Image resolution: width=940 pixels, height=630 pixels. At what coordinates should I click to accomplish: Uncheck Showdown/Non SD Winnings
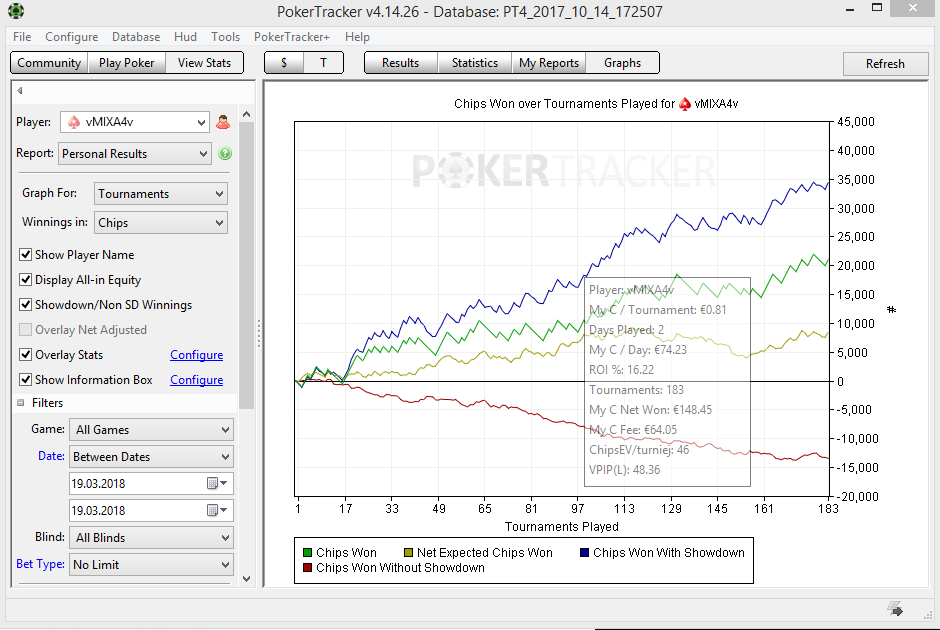coord(25,305)
